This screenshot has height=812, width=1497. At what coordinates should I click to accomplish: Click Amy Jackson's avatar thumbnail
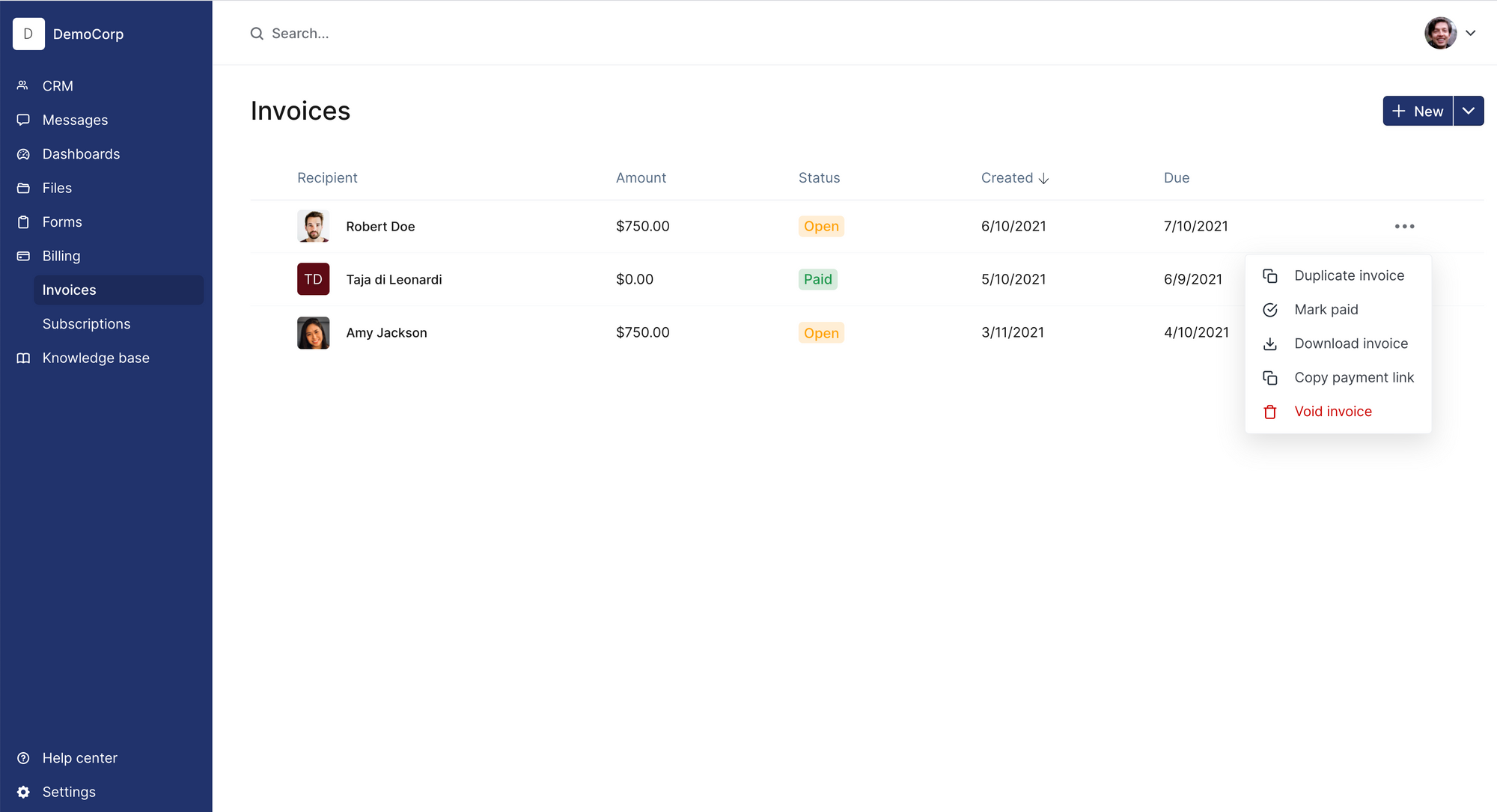point(313,332)
